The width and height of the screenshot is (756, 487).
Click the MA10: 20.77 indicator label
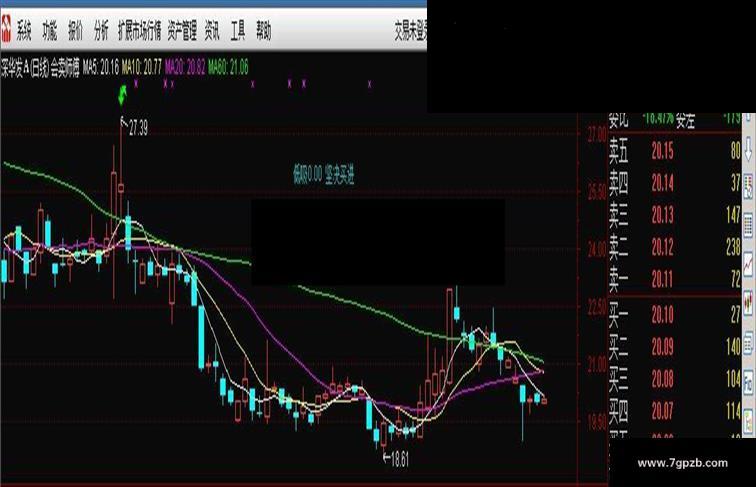pos(142,68)
